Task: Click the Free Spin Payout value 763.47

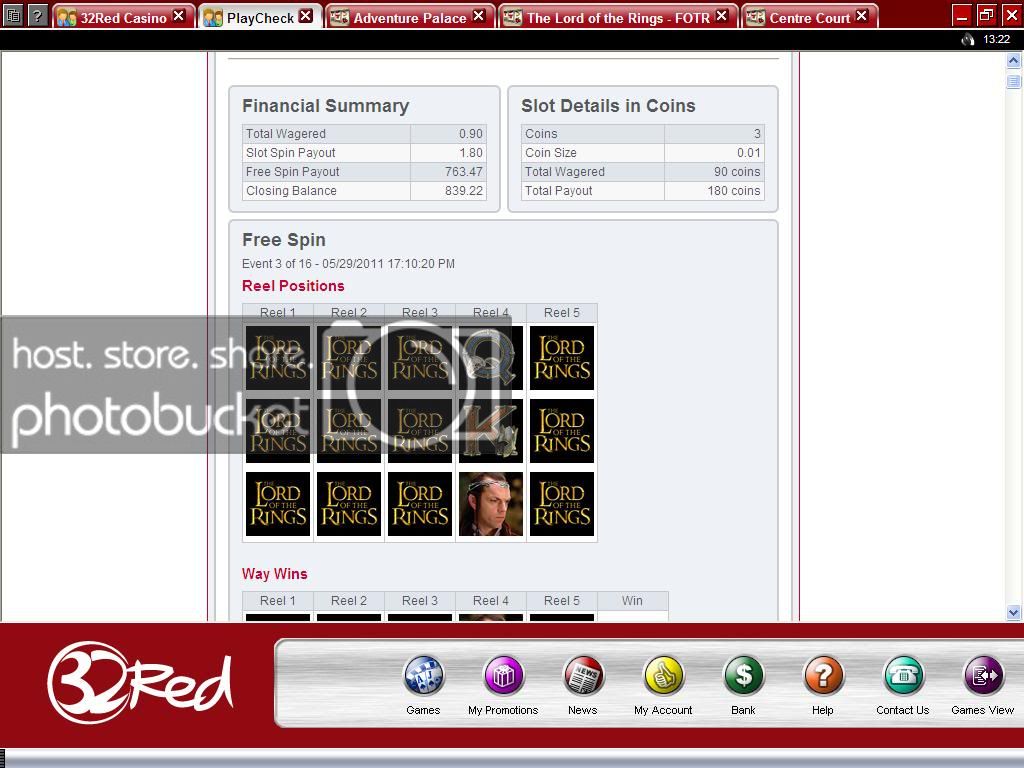Action: 464,172
